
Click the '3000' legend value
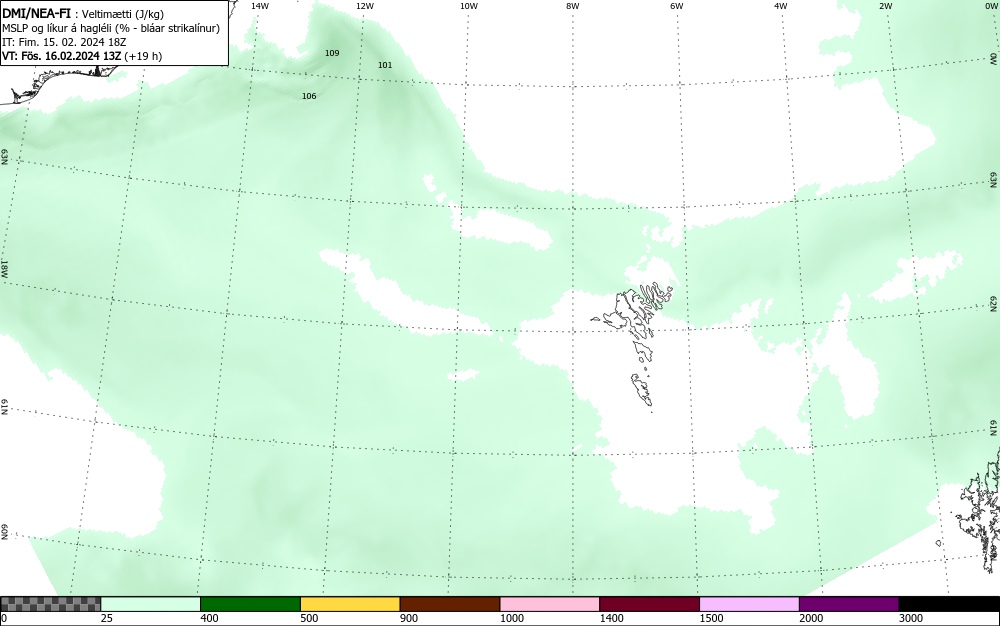(x=911, y=618)
